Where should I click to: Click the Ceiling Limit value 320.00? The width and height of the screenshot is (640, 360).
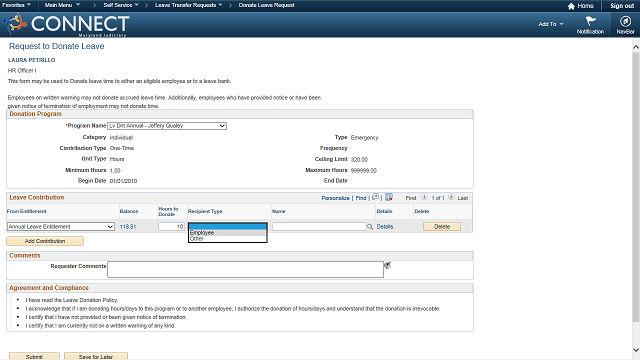tap(359, 160)
